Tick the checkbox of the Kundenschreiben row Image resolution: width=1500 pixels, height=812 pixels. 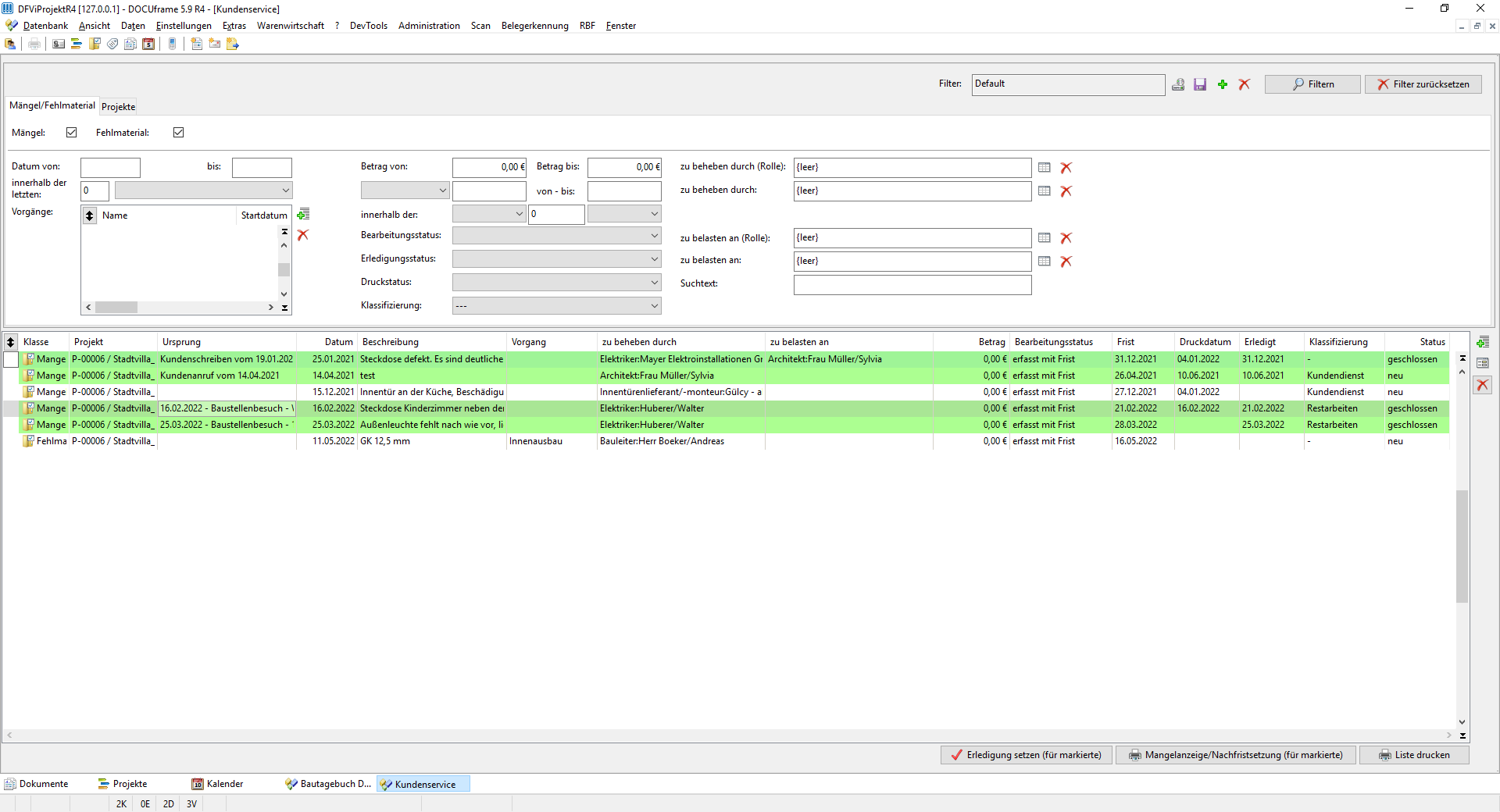(11, 359)
